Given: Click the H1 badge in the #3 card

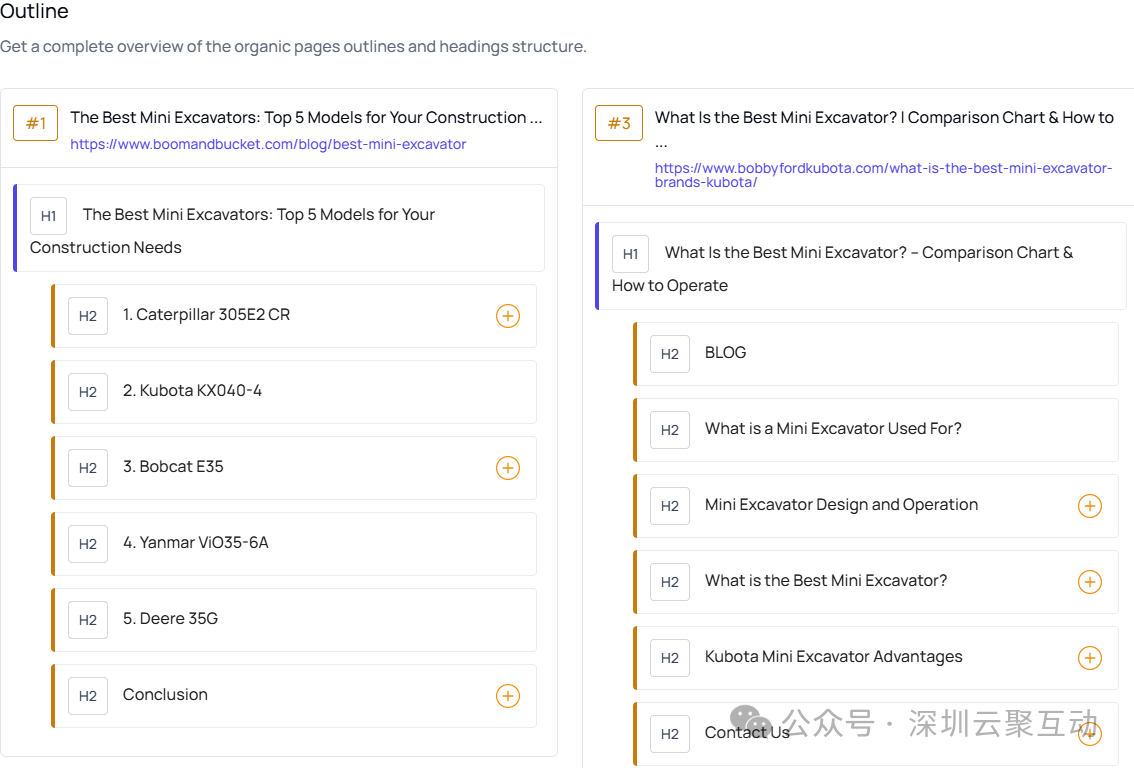Looking at the screenshot, I should (630, 254).
